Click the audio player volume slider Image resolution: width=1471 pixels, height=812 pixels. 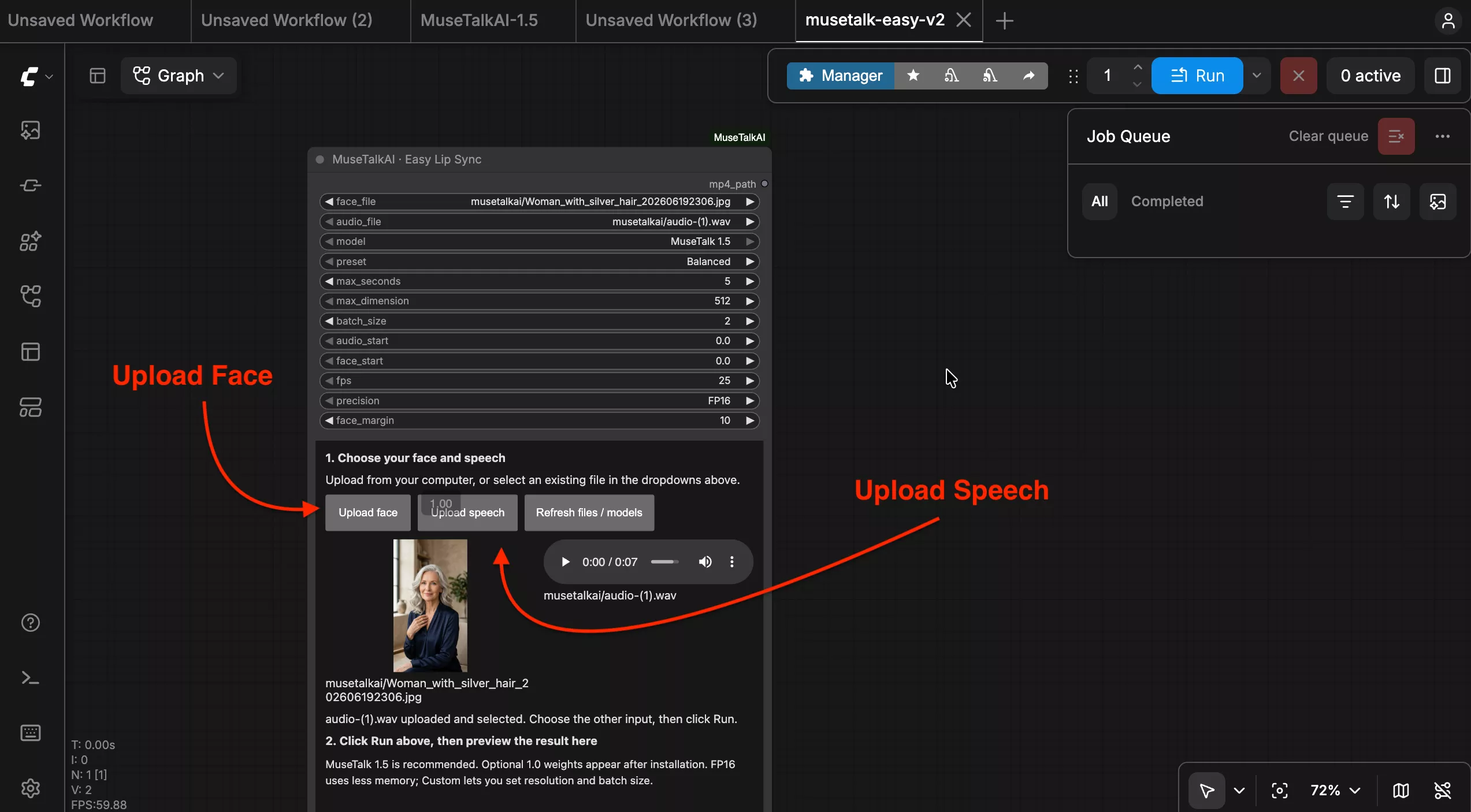[664, 562]
